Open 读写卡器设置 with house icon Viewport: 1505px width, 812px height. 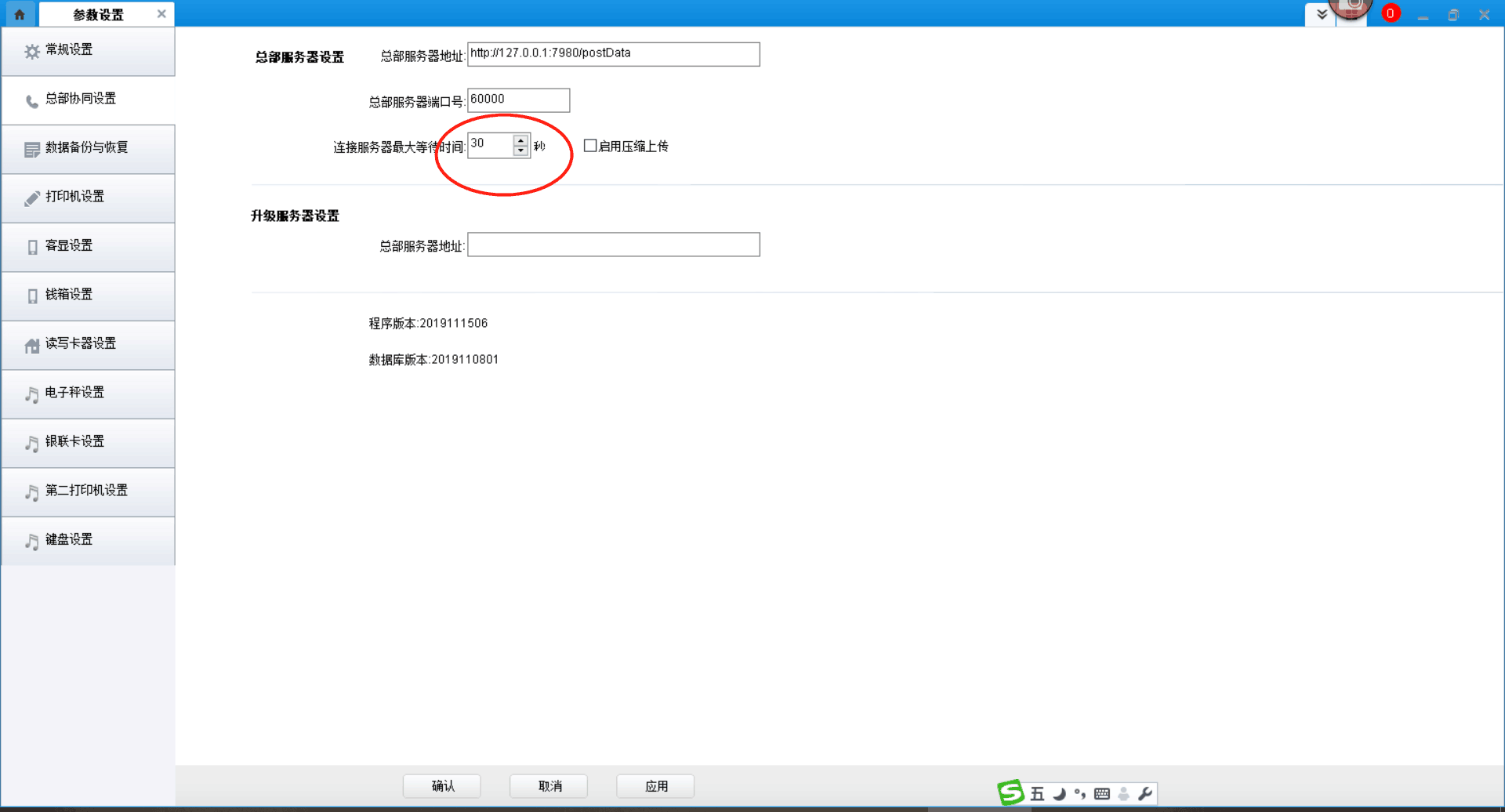tap(88, 345)
